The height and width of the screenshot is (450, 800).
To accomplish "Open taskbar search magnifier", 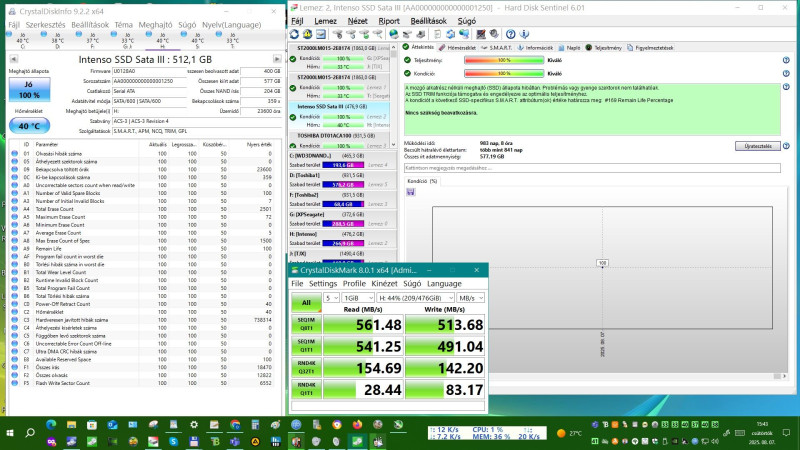I will tap(30, 433).
